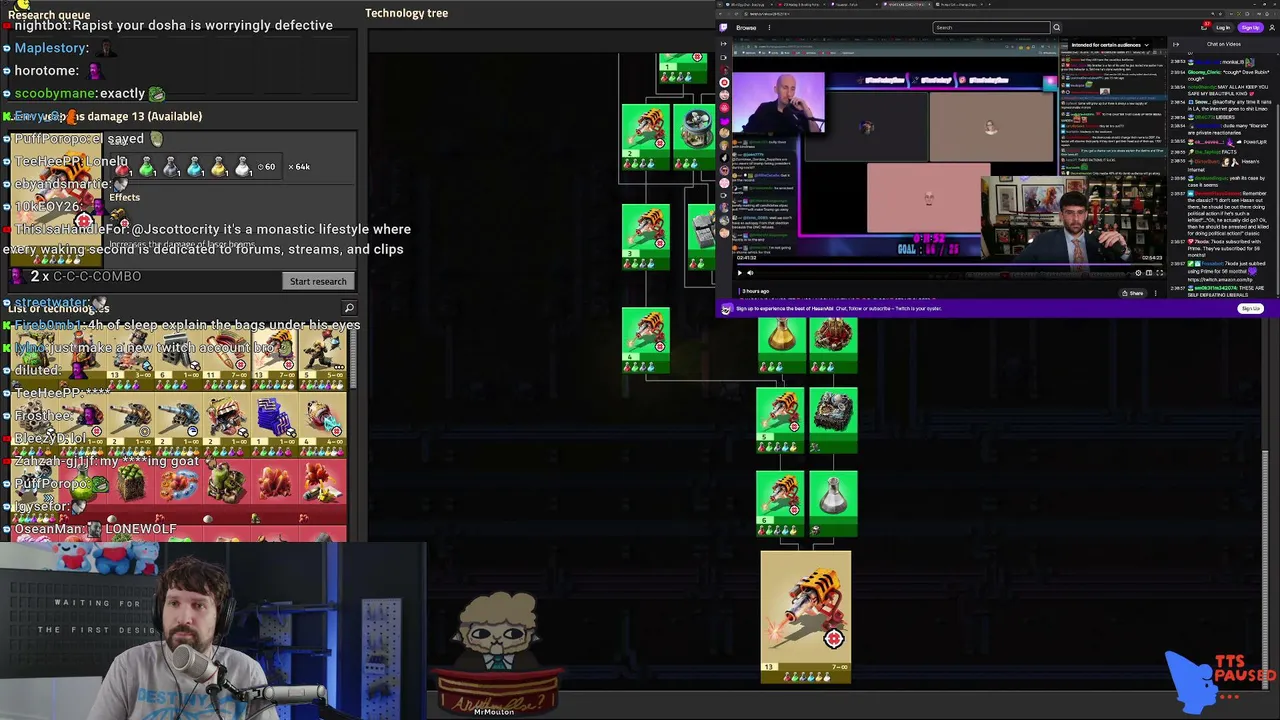Screen dimensions: 1280x720
Task: Select node right of laser damage 5
Action: pos(833,420)
